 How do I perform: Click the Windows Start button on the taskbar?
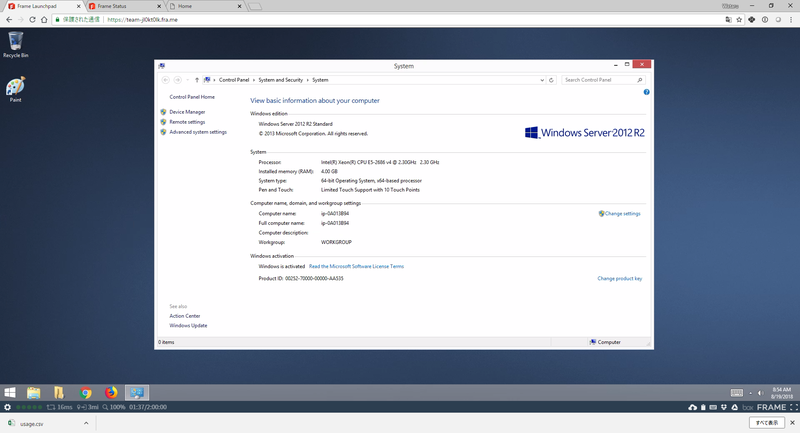(10, 392)
